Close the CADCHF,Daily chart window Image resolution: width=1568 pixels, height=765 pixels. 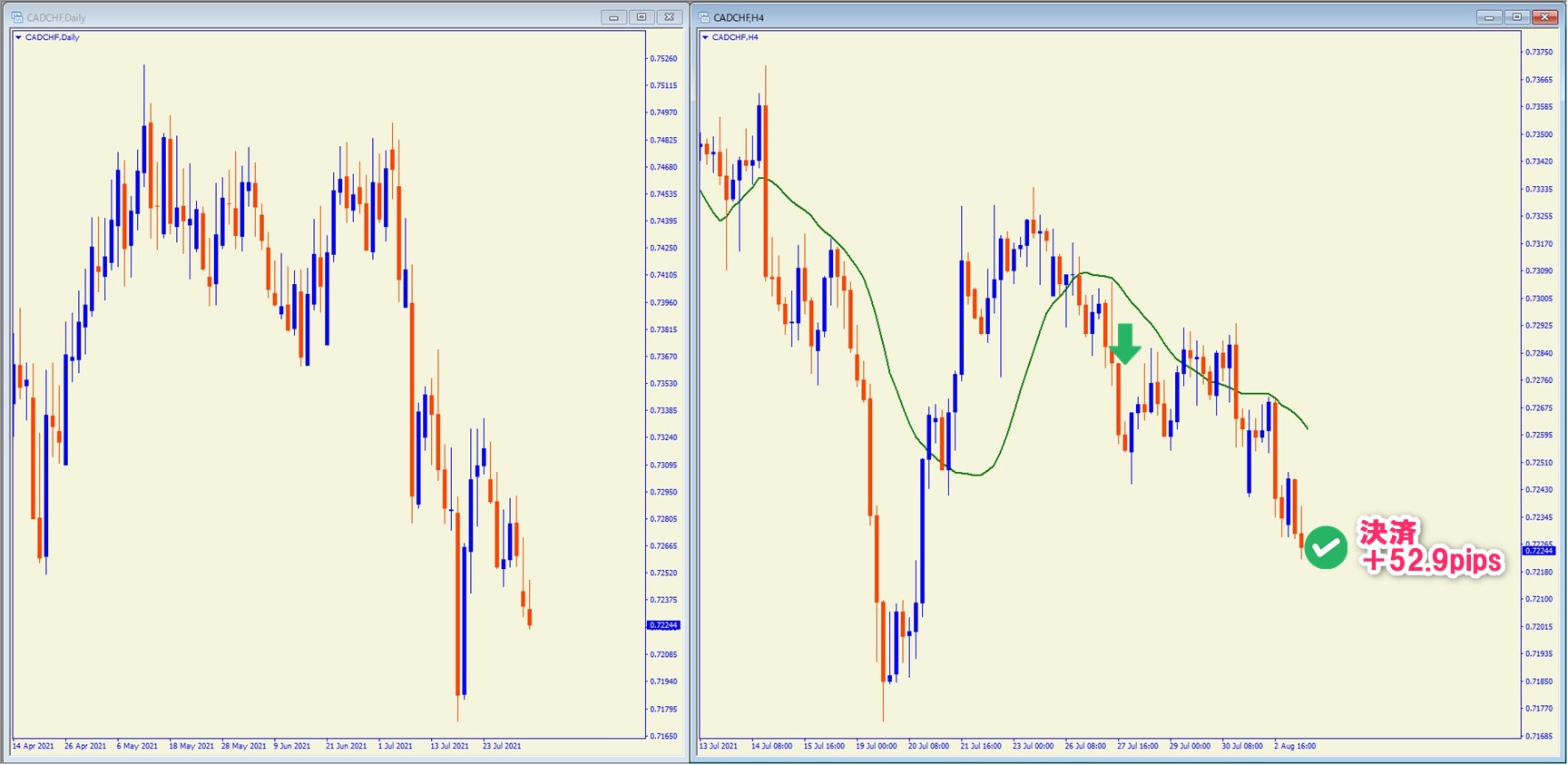670,17
